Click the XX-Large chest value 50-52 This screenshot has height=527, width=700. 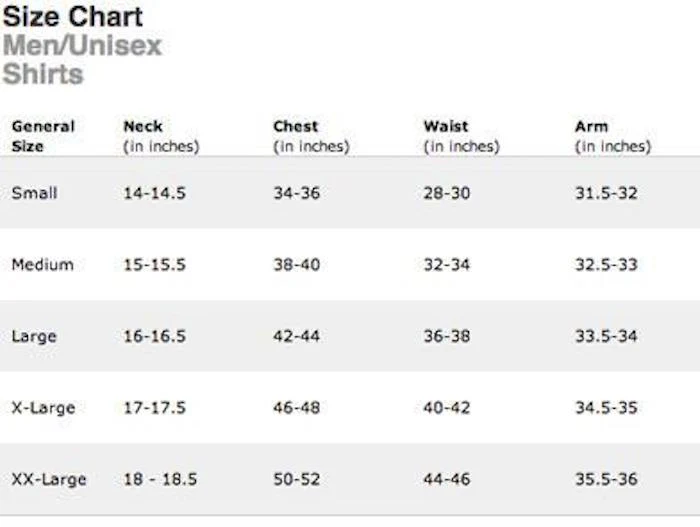[x=297, y=480]
